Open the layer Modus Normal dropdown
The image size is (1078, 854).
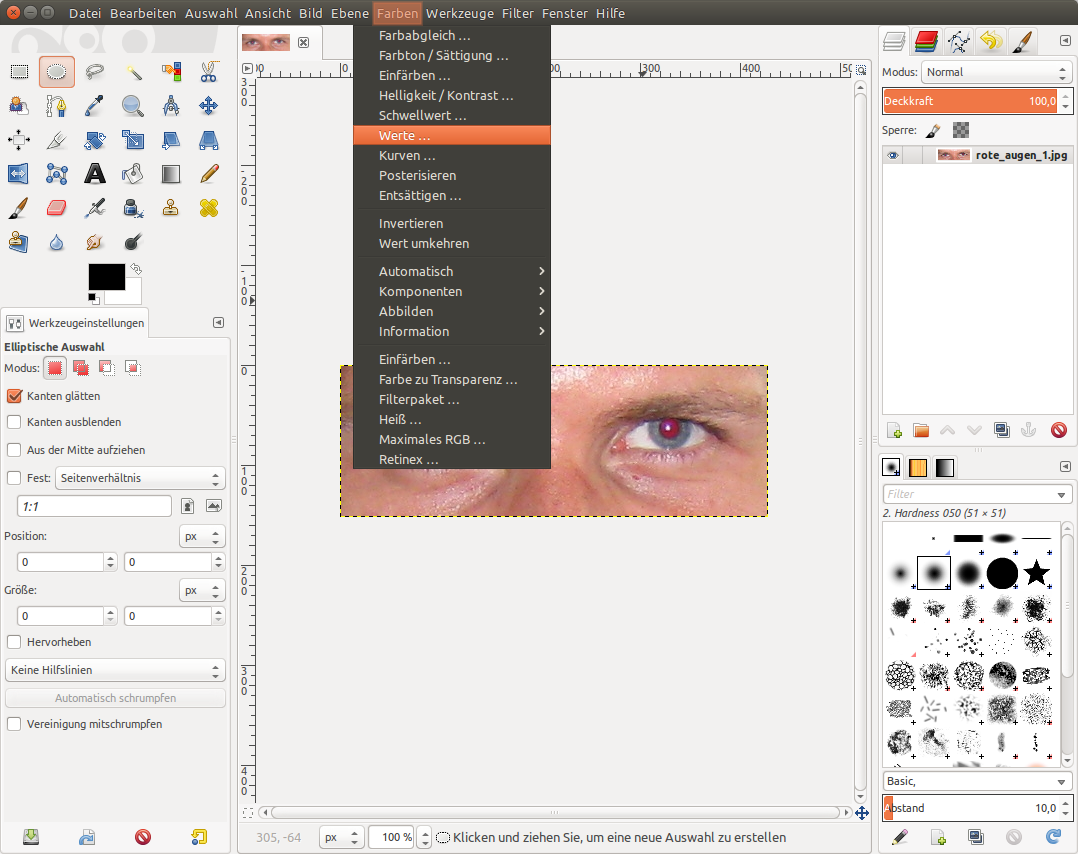coord(996,72)
